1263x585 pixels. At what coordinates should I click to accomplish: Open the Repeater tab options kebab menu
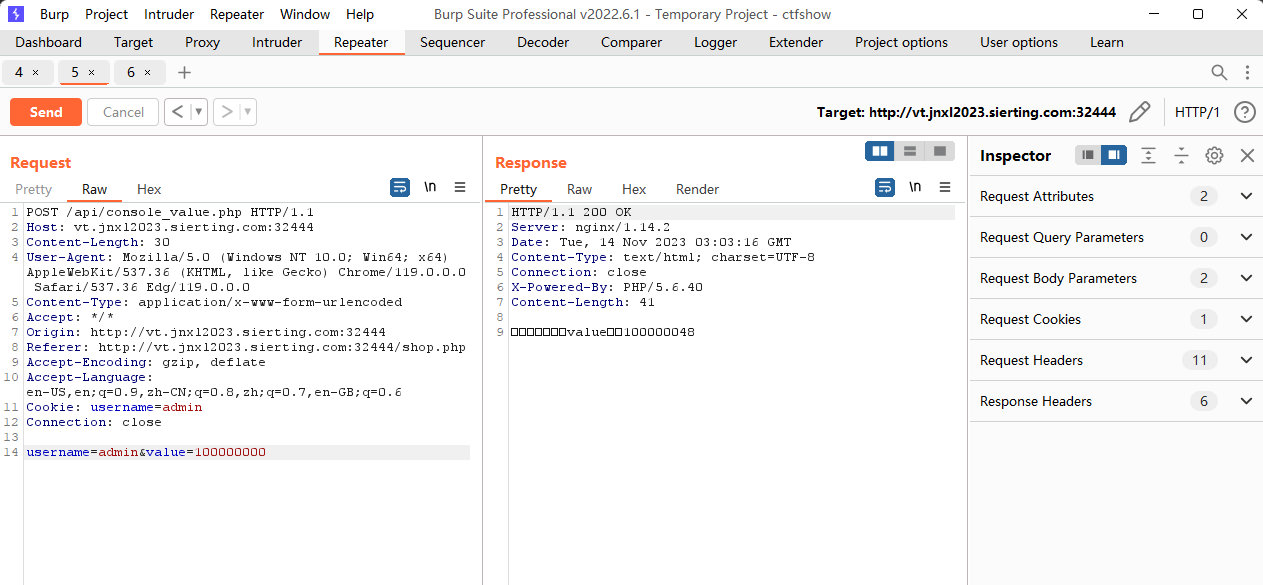pyautogui.click(x=1247, y=72)
